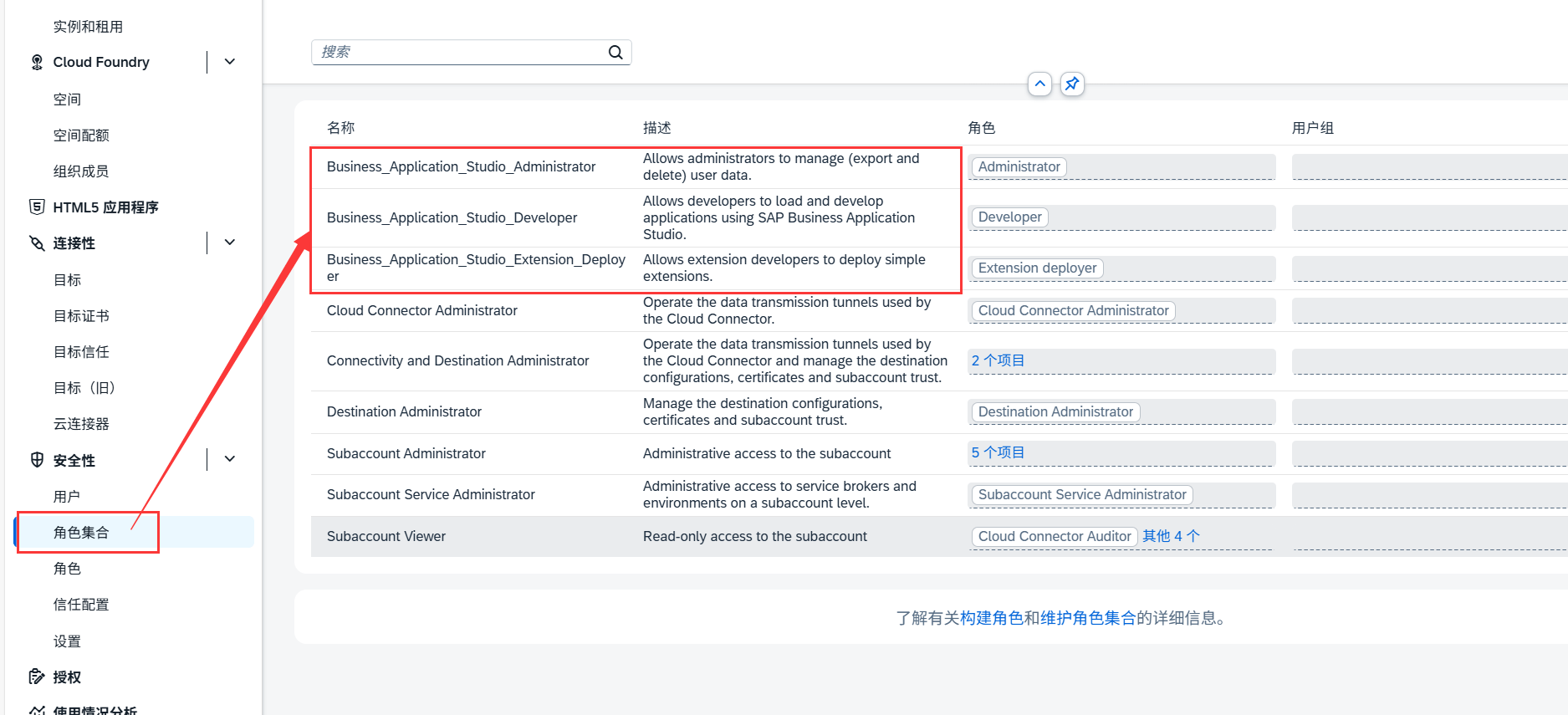Screen dimensions: 1568x715
Task: Select the Cloud Connector Administrator name cell
Action: [421, 311]
